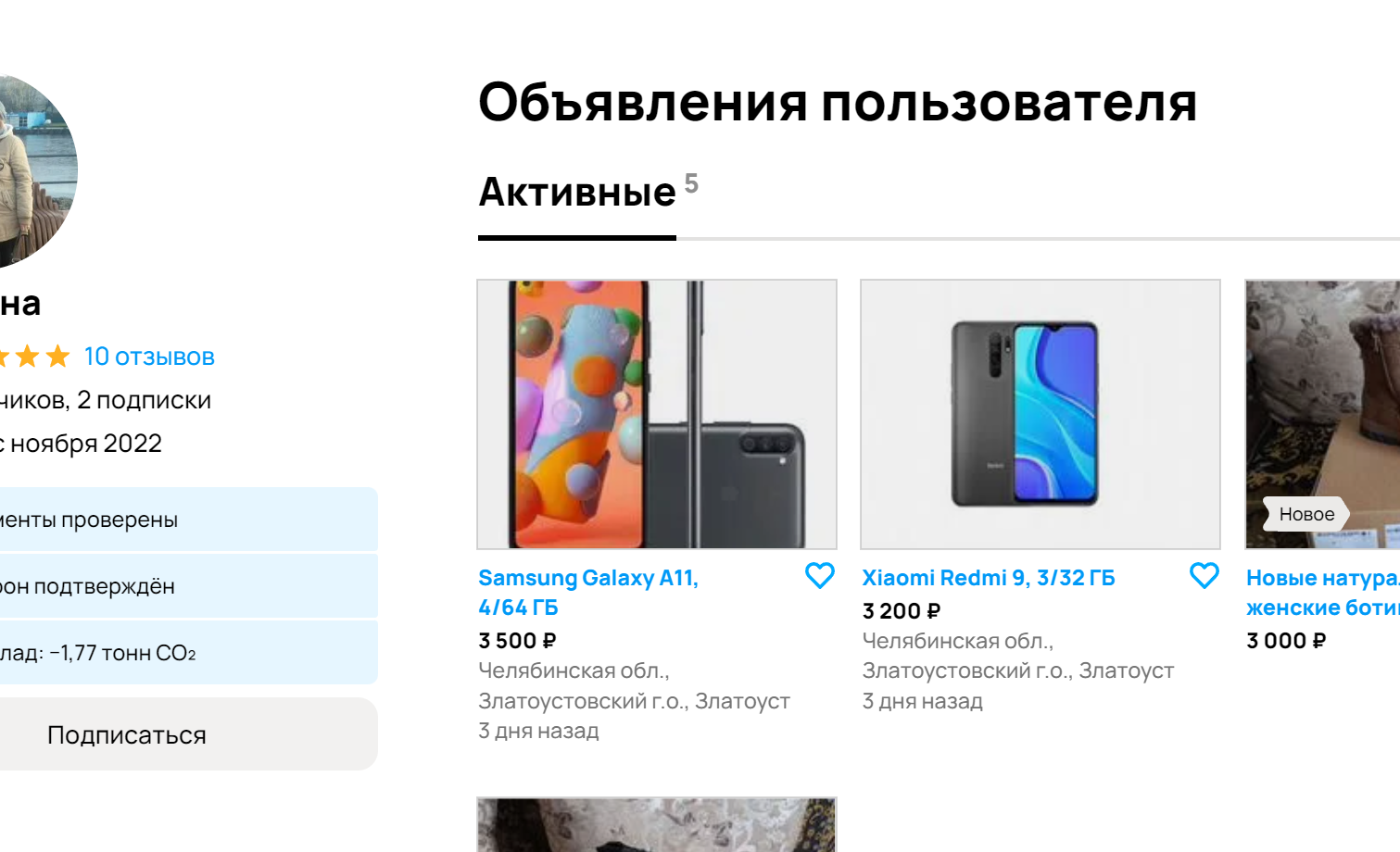The image size is (1400, 852).
Task: Open Xiaomi Redmi 9, 3/32 ГБ title link
Action: click(x=989, y=578)
